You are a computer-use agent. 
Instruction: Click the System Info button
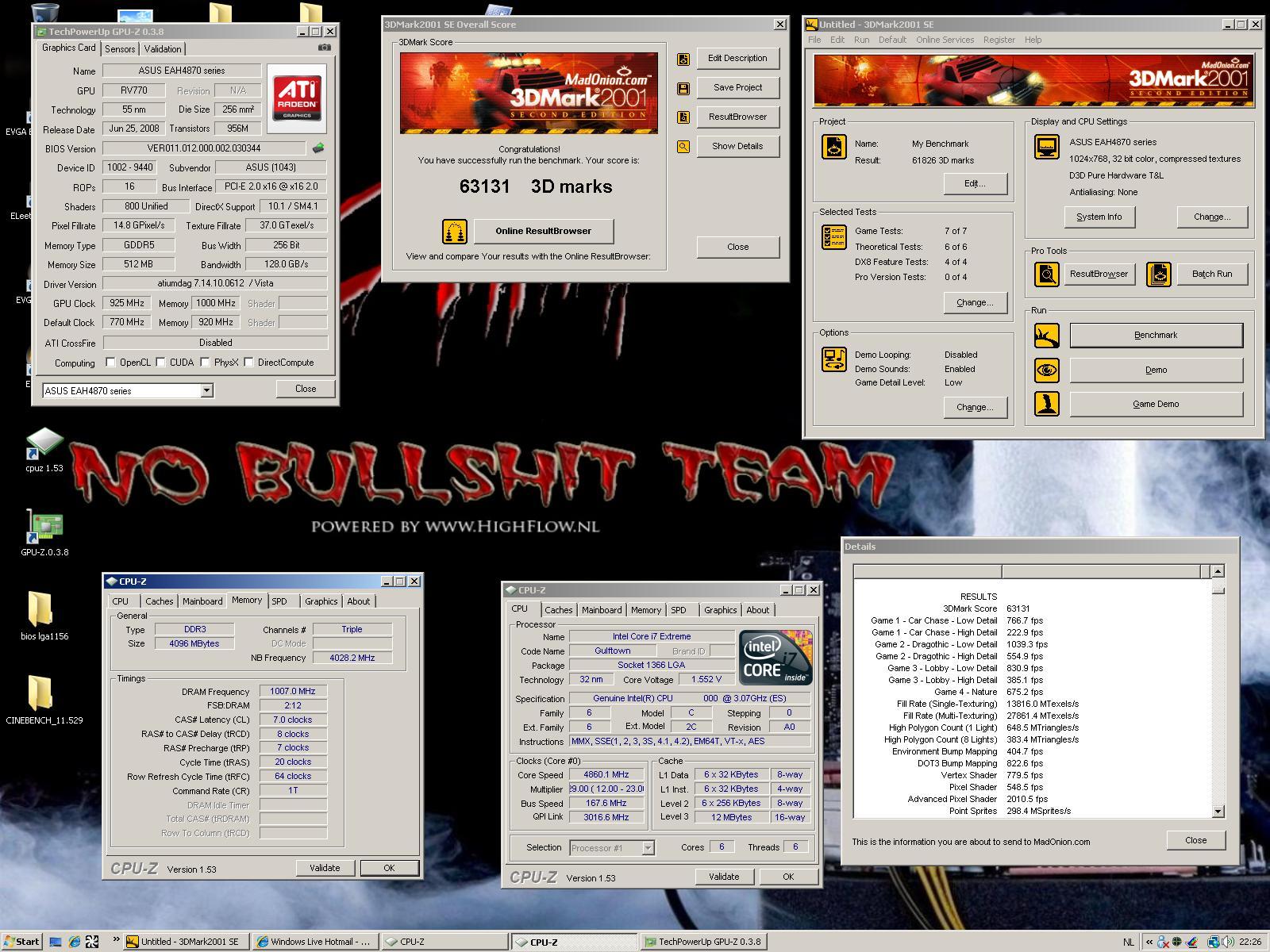tap(1099, 217)
